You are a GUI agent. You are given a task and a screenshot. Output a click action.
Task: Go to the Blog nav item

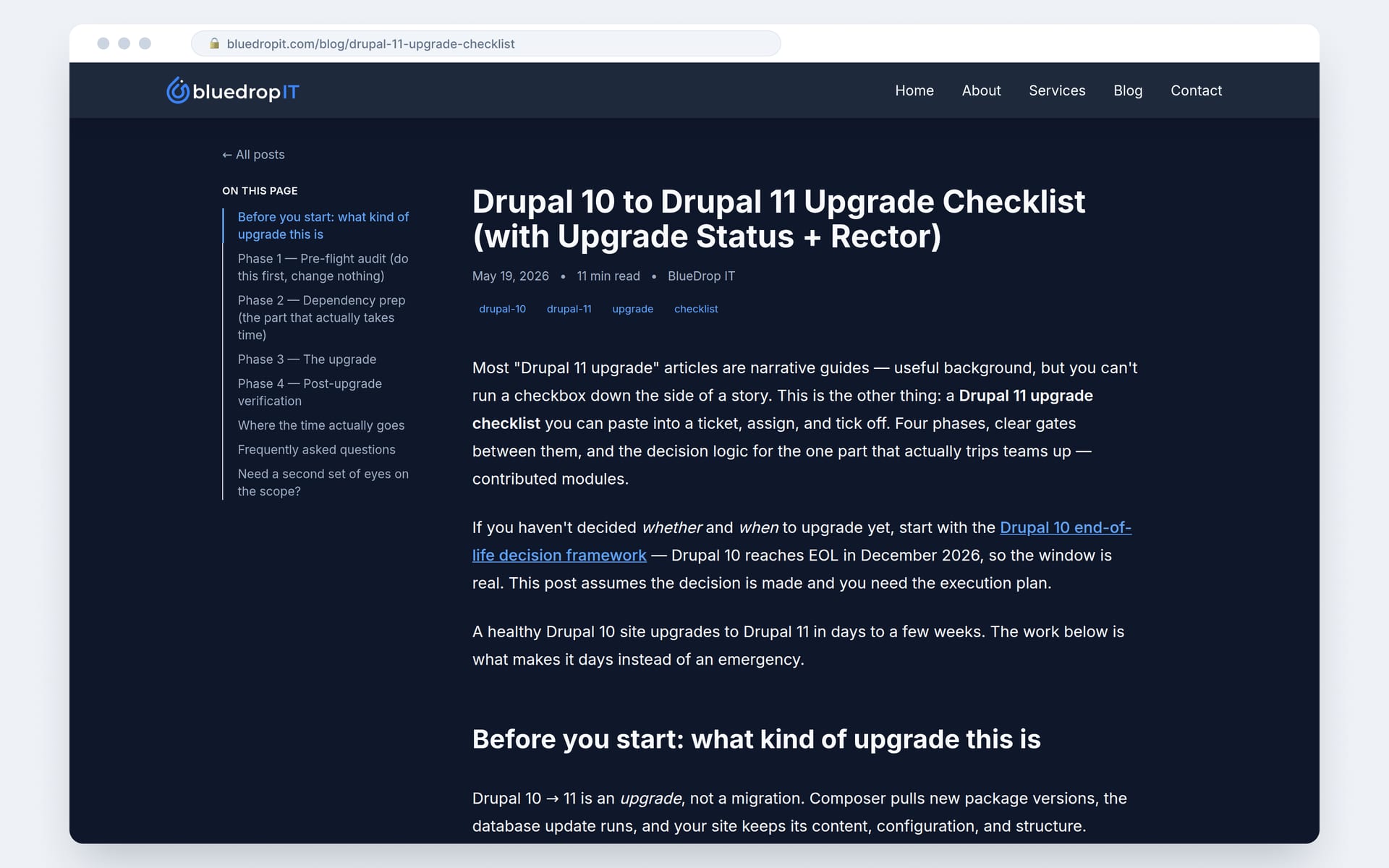pyautogui.click(x=1128, y=90)
